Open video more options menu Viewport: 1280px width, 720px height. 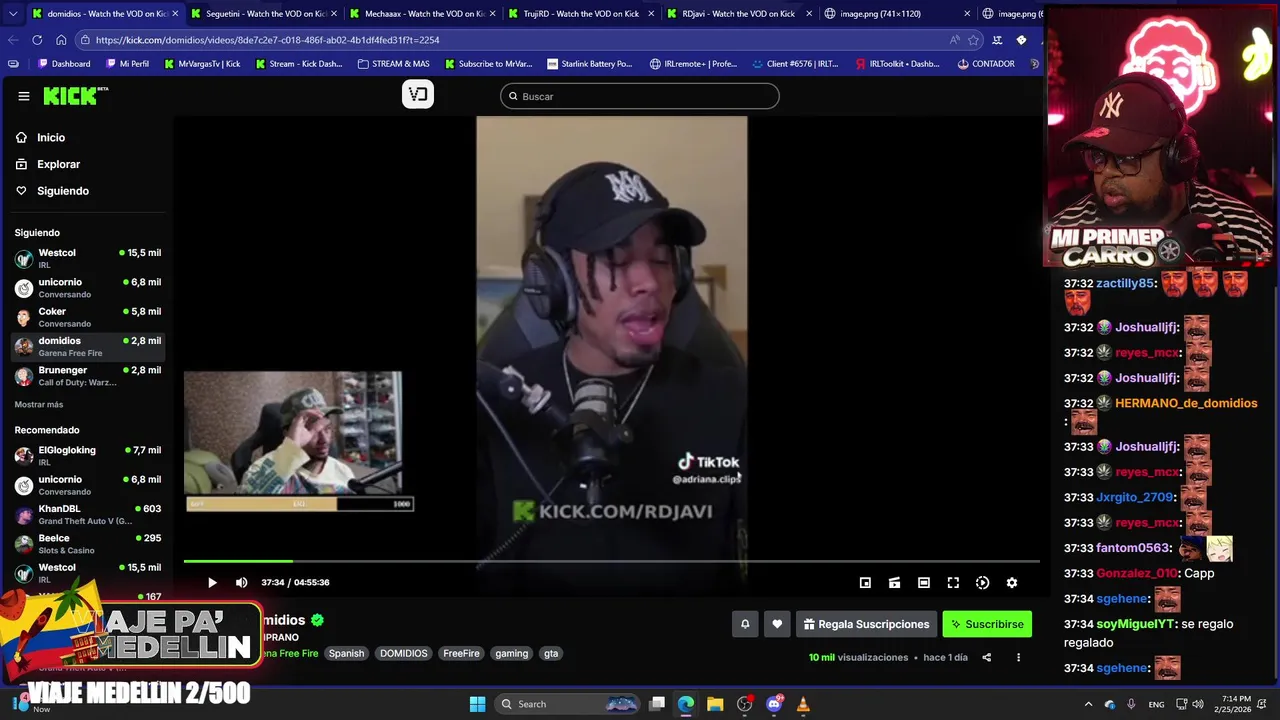click(x=1018, y=657)
